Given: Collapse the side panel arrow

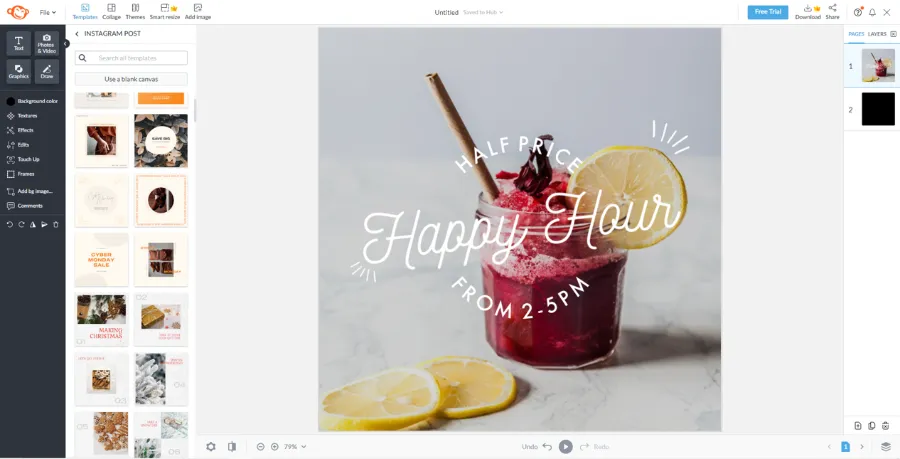Looking at the screenshot, I should 66,44.
